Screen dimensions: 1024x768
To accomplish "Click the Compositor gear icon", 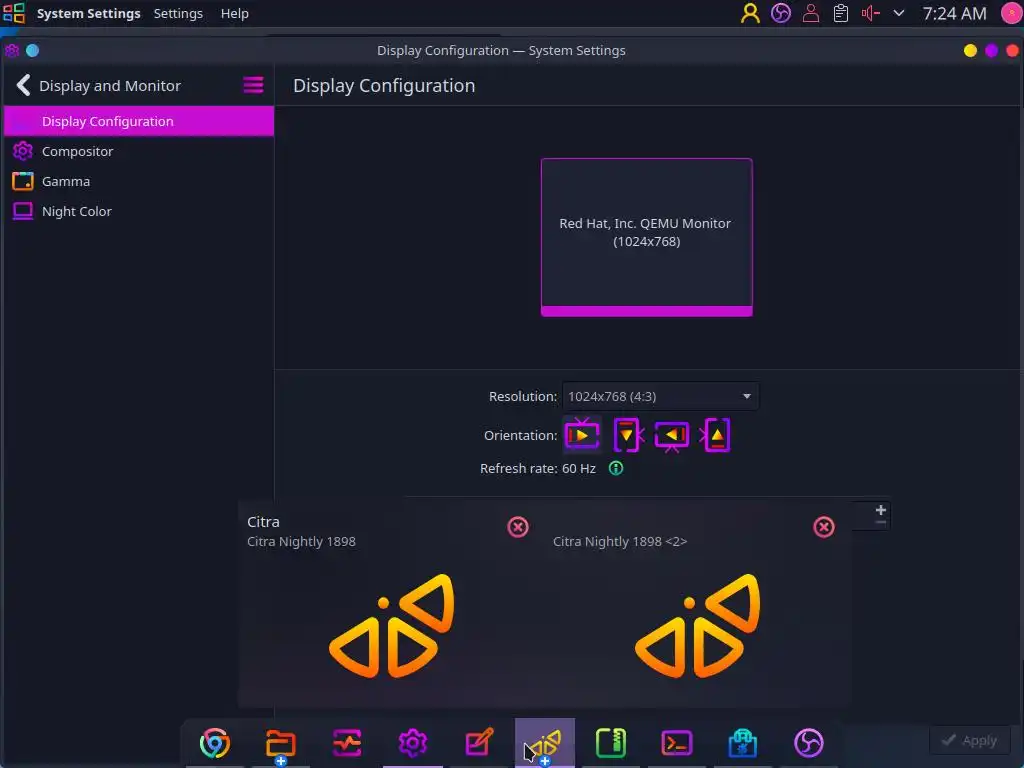I will 23,151.
